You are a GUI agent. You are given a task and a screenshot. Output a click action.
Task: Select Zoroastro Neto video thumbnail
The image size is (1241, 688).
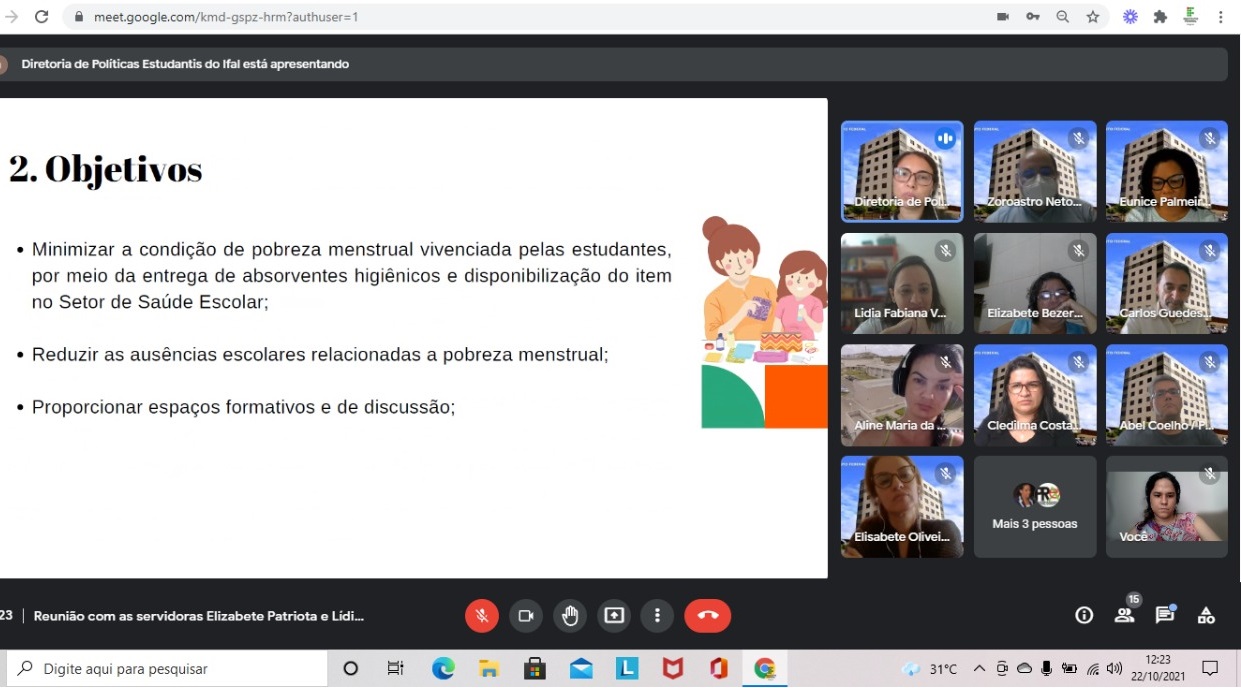[1035, 172]
